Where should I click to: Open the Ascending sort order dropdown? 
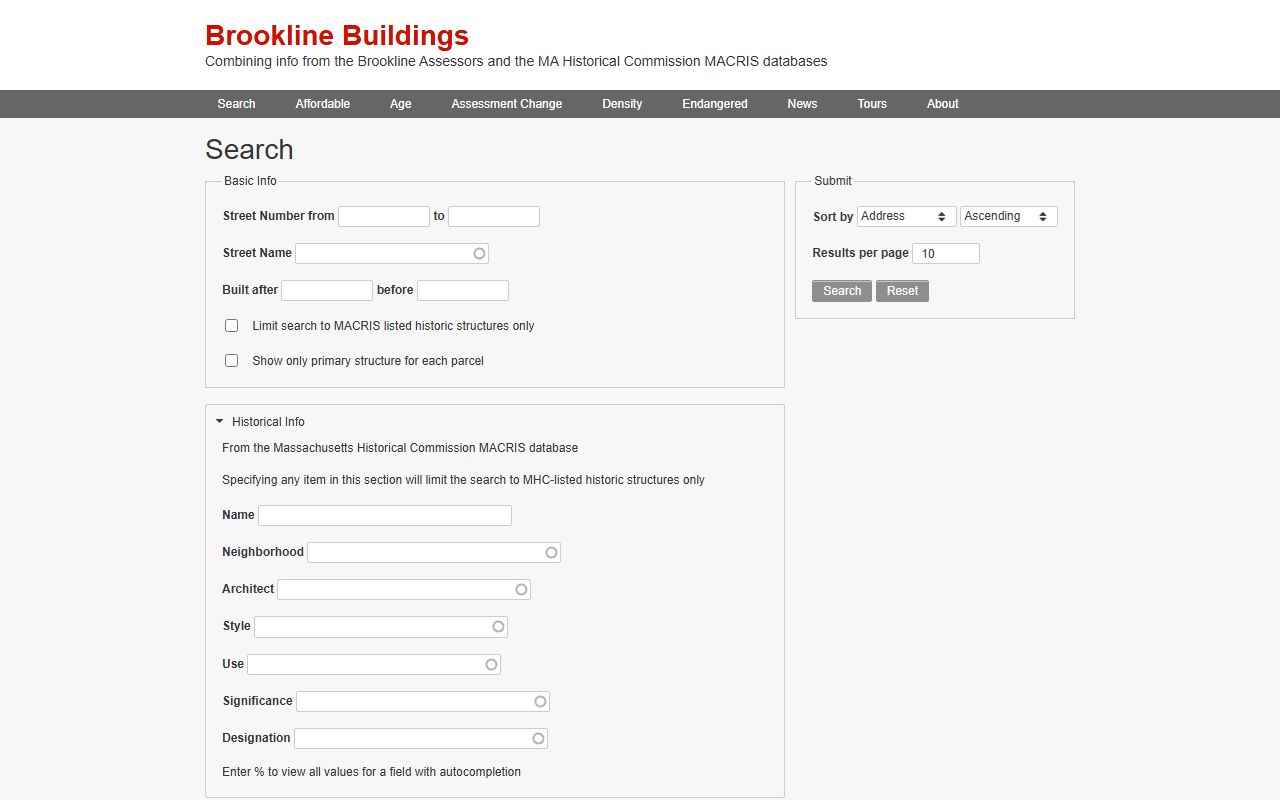coord(1009,216)
